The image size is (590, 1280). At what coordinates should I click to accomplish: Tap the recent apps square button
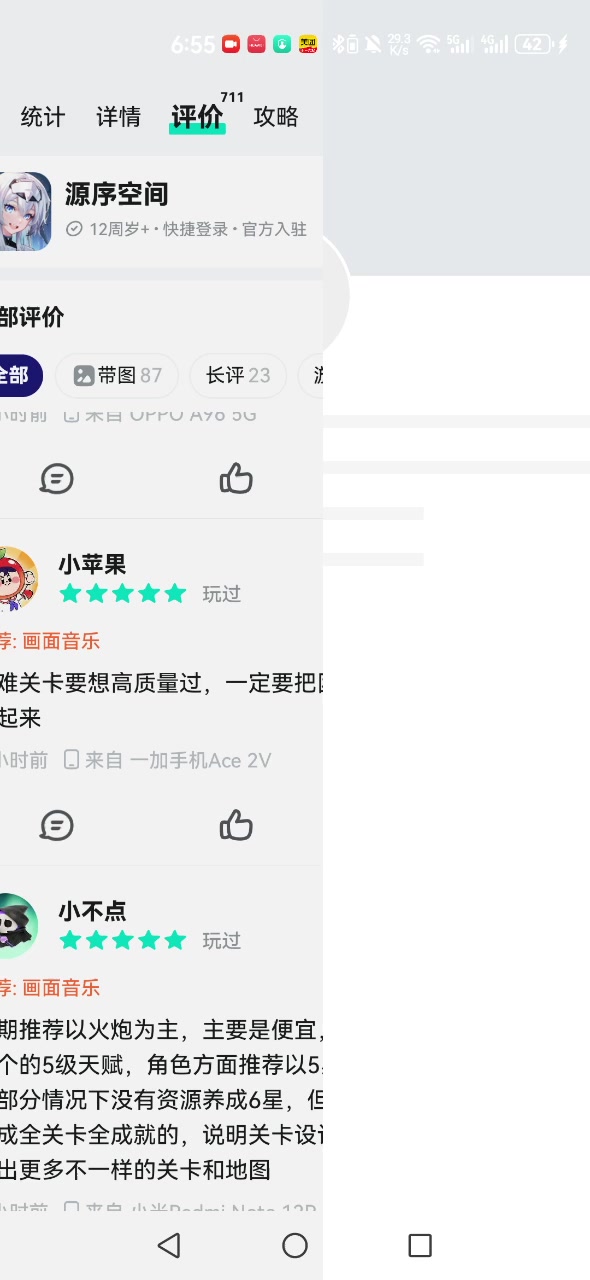(x=420, y=1245)
